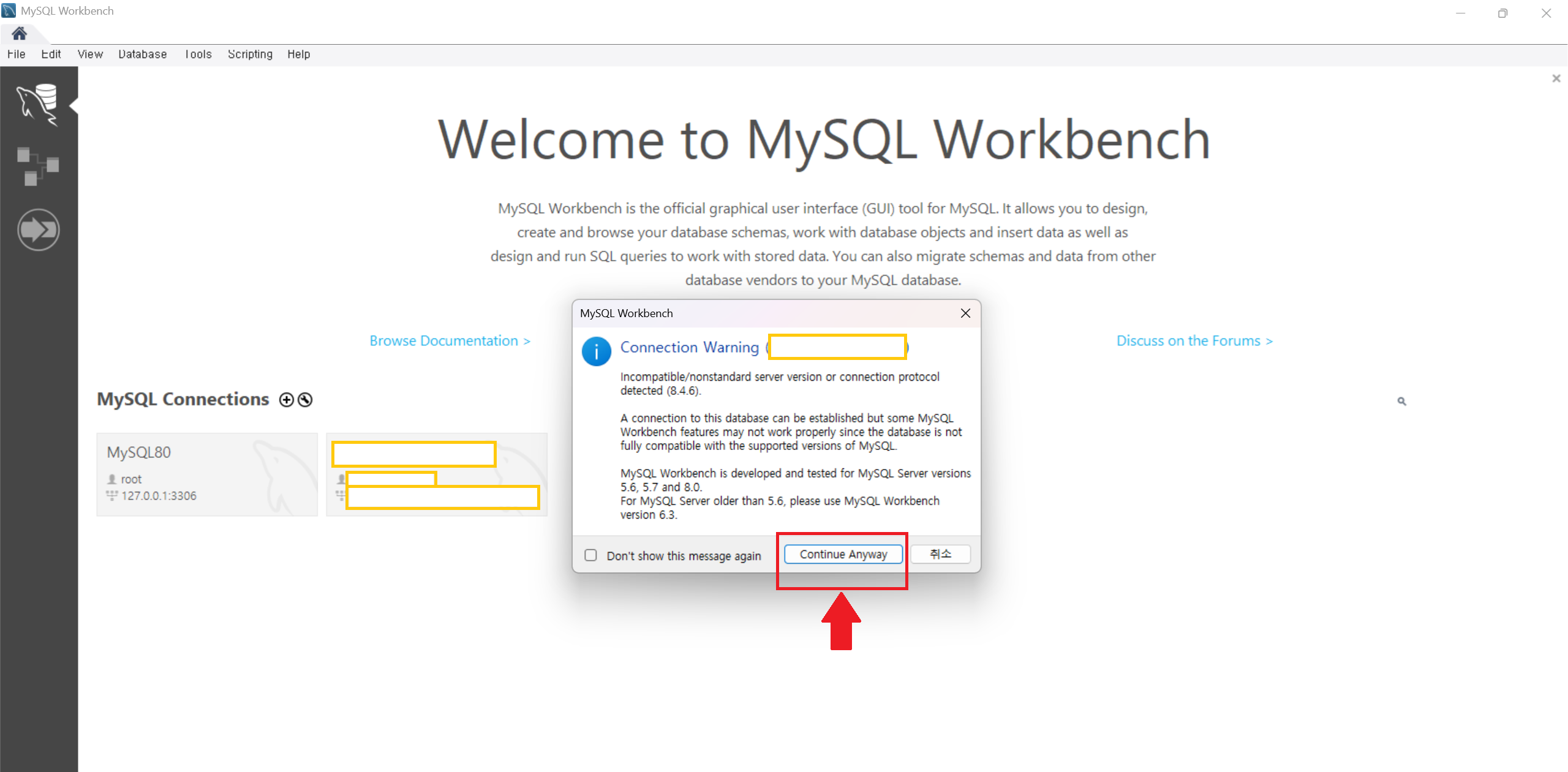
Task: Open the Database menu
Action: (x=142, y=54)
